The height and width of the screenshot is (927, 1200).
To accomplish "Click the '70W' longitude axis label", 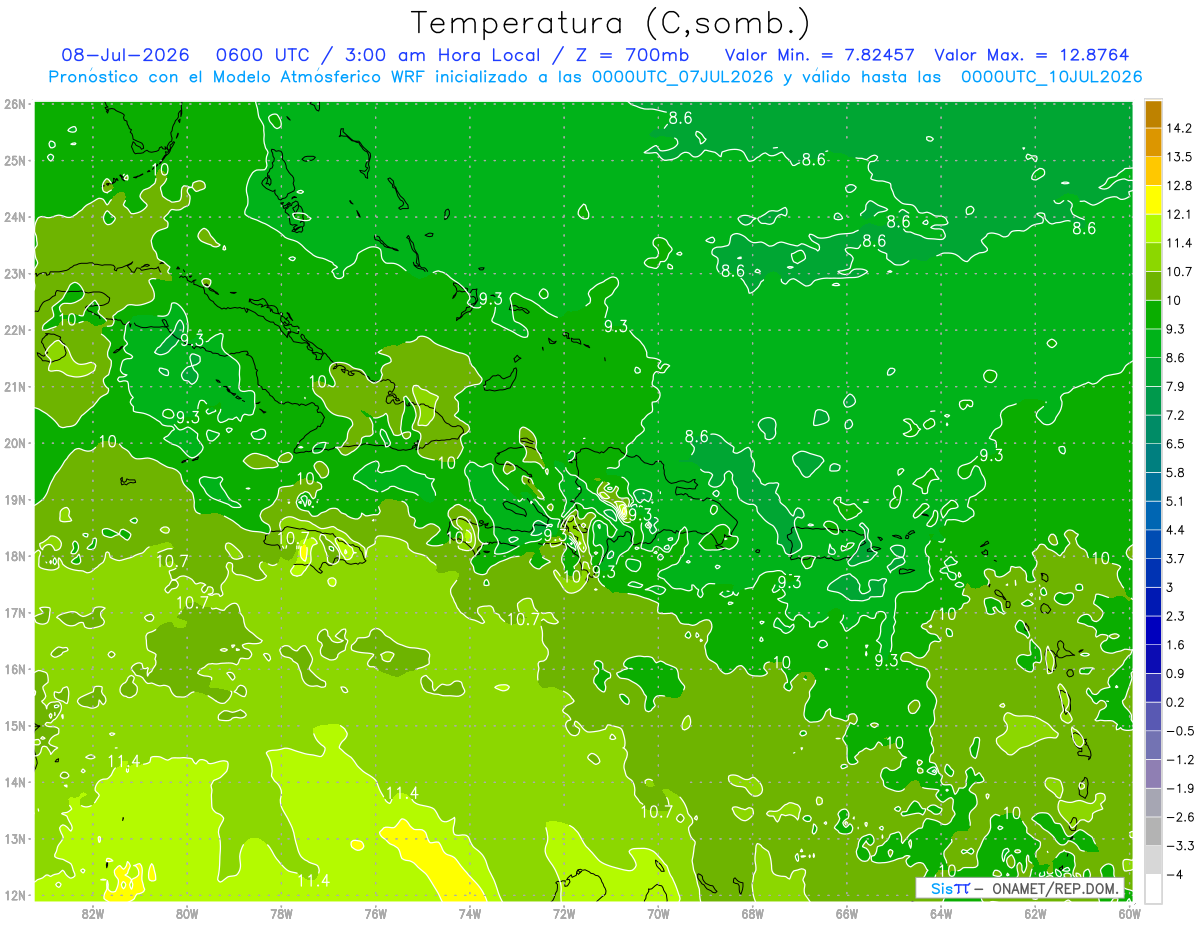I will pyautogui.click(x=658, y=913).
